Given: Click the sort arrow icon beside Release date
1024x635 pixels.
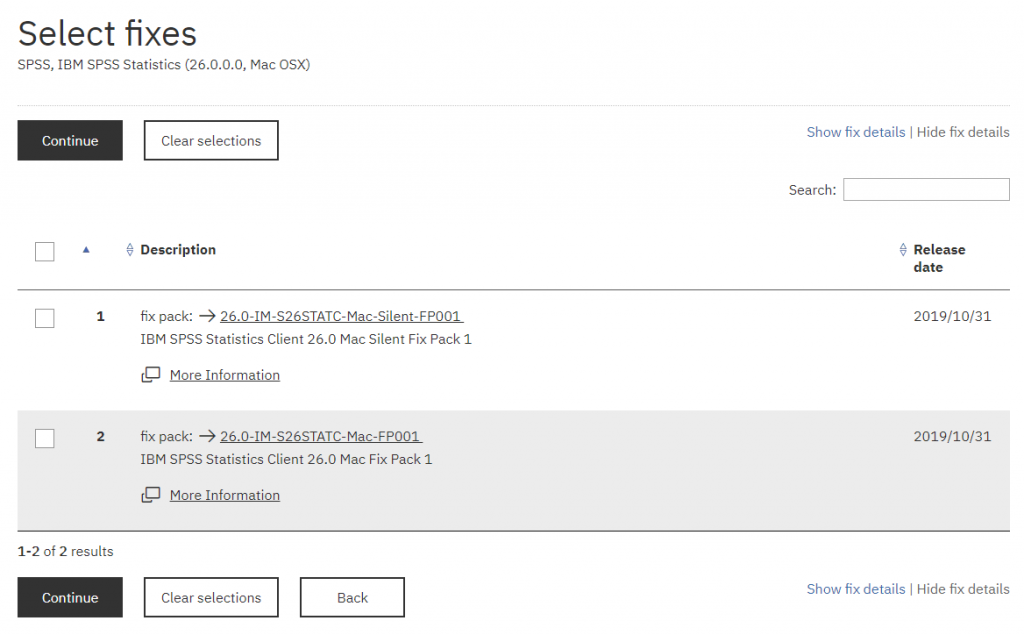Looking at the screenshot, I should (x=904, y=250).
